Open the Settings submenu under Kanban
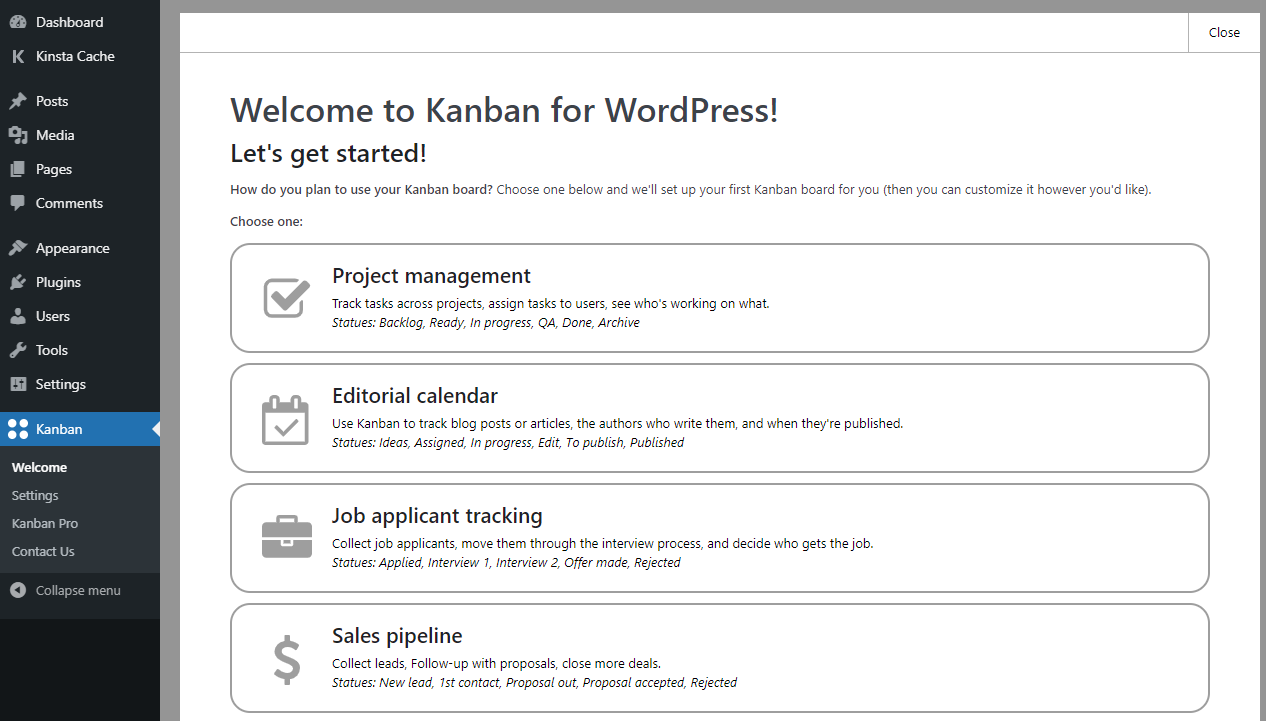Viewport: 1266px width, 721px height. click(x=35, y=495)
